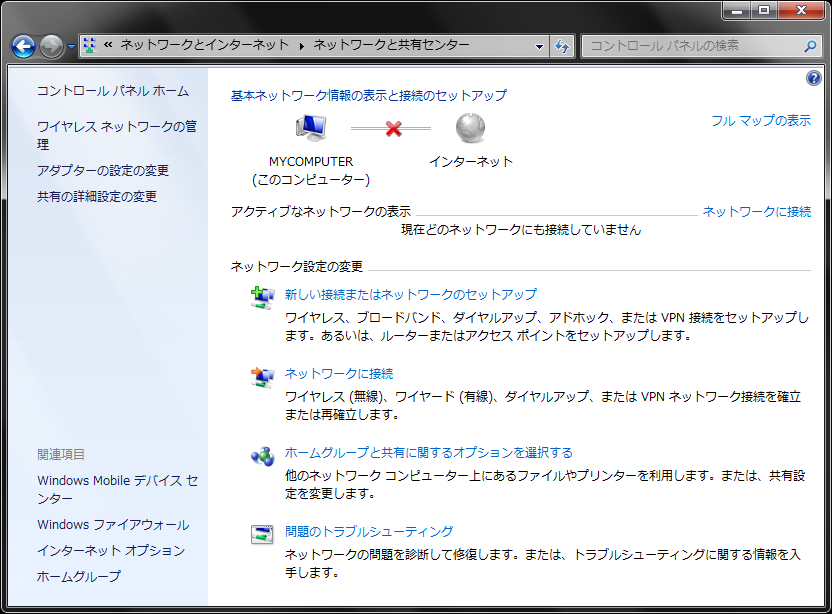Open ホームグループと共有に関するオプションを選択する link
The width and height of the screenshot is (832, 614).
(x=429, y=452)
